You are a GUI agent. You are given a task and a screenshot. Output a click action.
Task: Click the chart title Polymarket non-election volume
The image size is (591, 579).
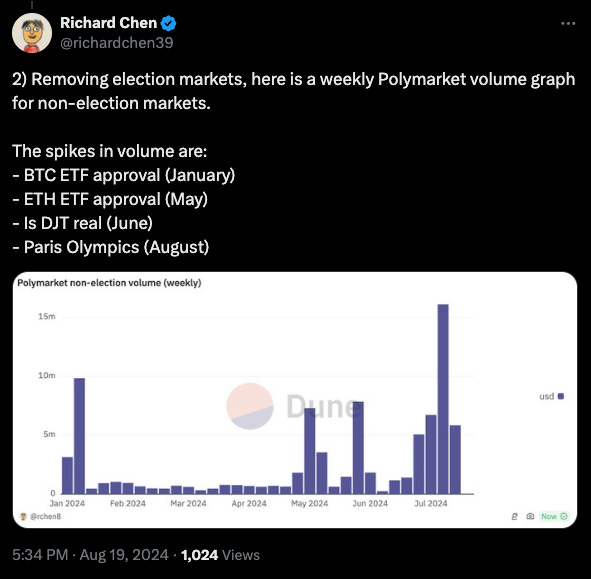pos(109,283)
